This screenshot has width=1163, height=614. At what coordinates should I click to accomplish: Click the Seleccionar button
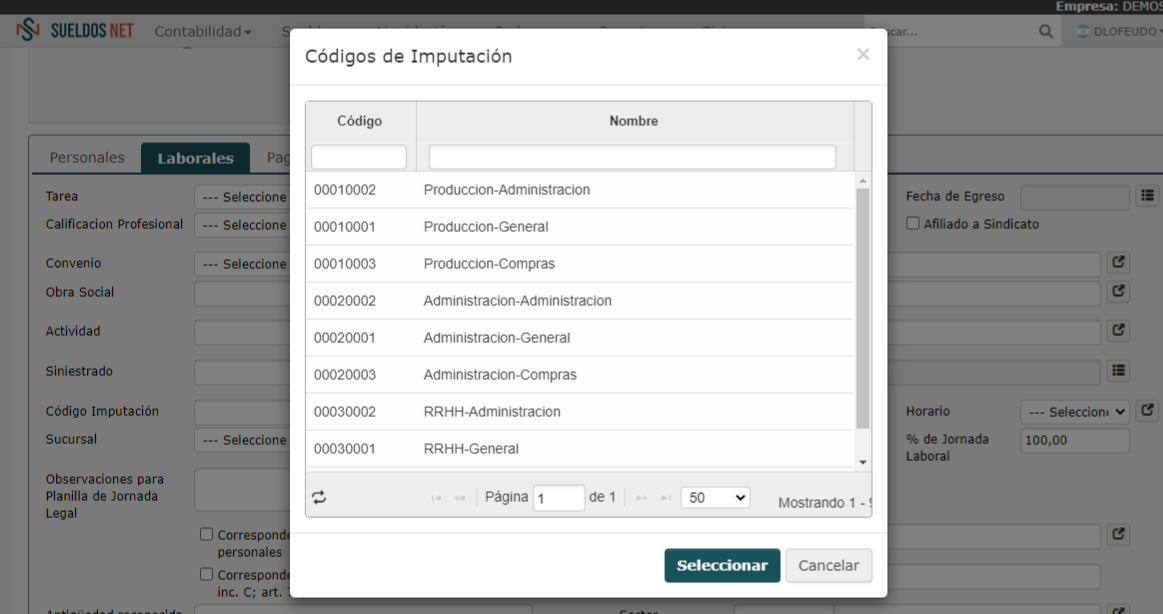pyautogui.click(x=722, y=565)
